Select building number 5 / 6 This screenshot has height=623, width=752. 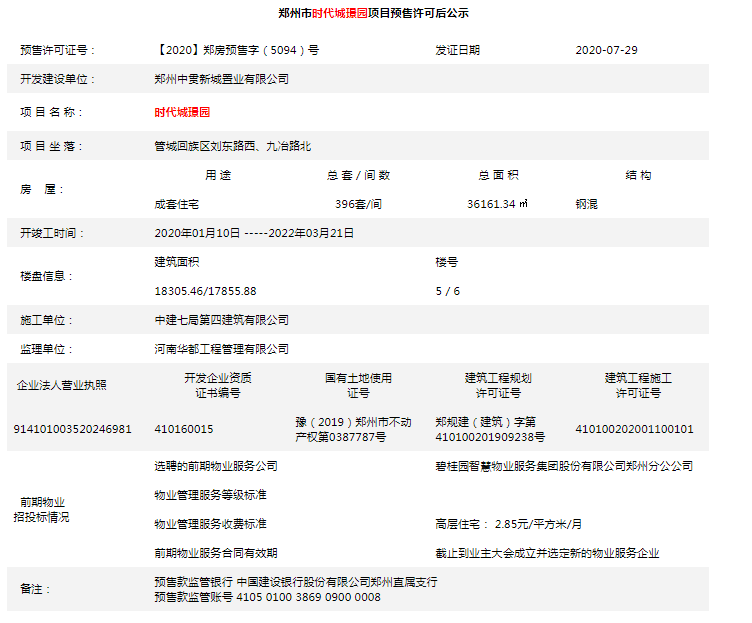point(447,291)
